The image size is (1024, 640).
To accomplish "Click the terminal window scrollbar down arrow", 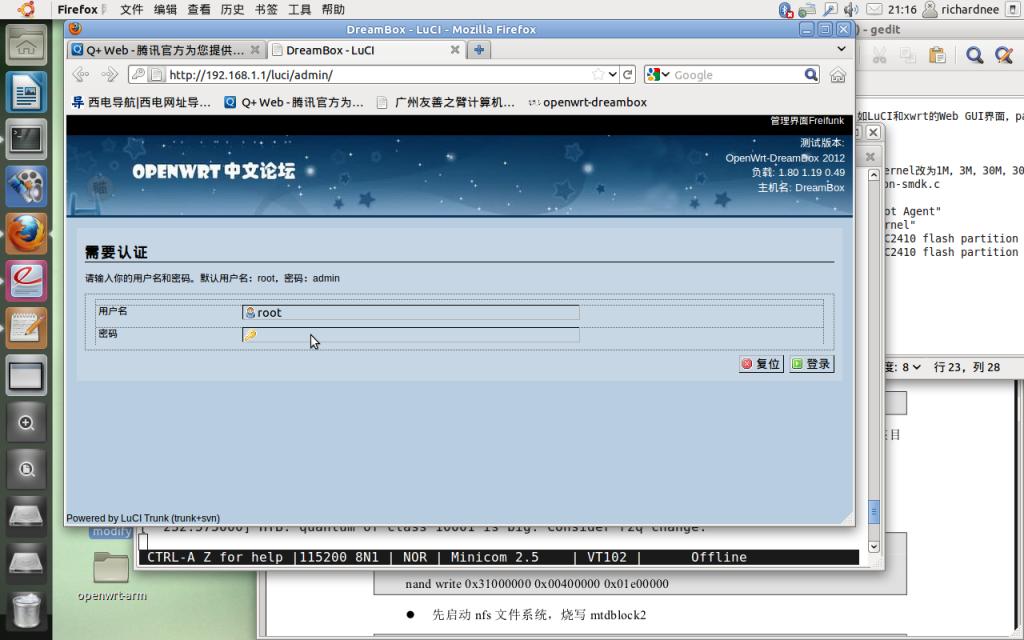I will 874,546.
